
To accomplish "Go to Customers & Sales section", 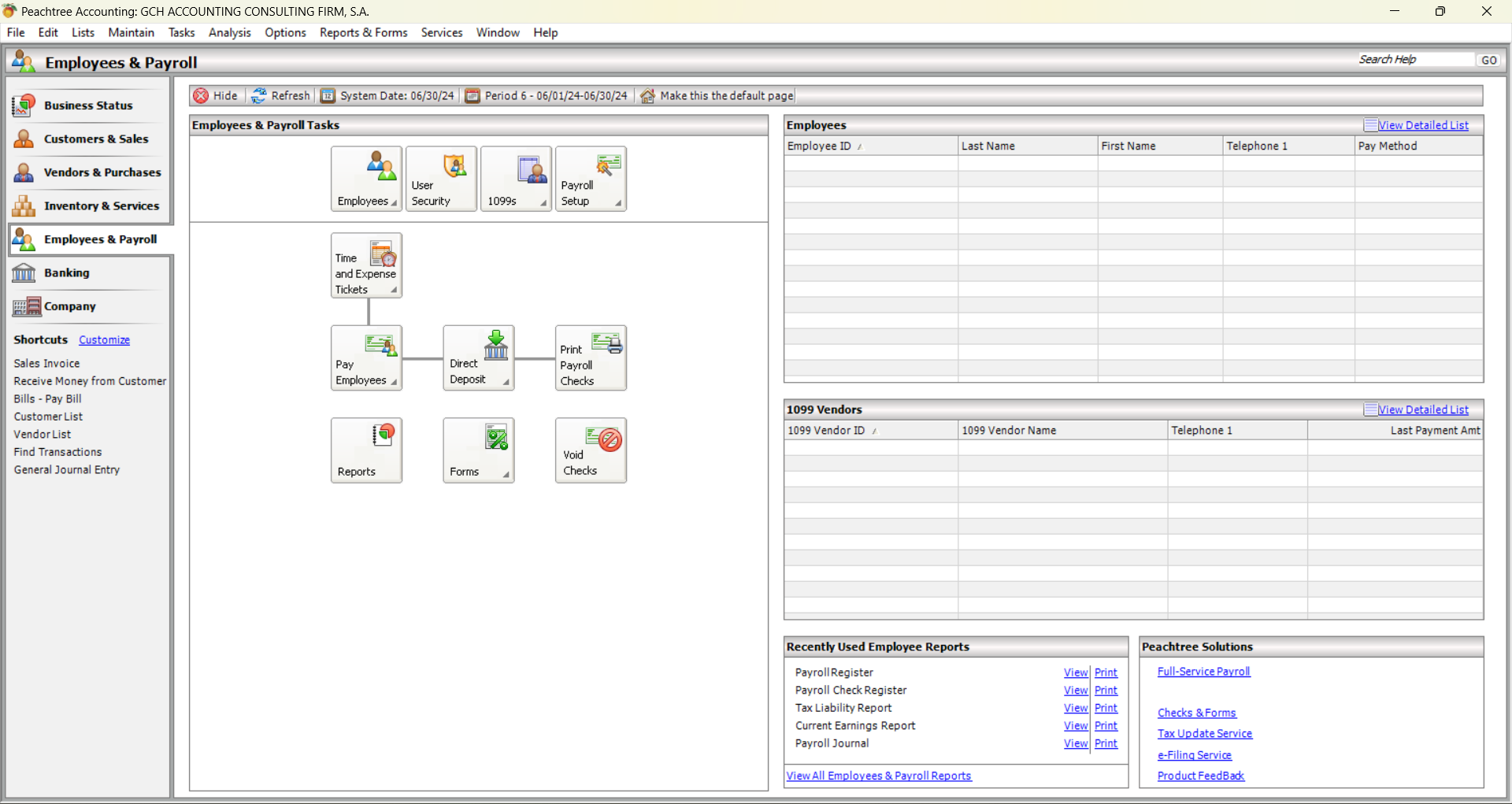I will click(x=88, y=139).
